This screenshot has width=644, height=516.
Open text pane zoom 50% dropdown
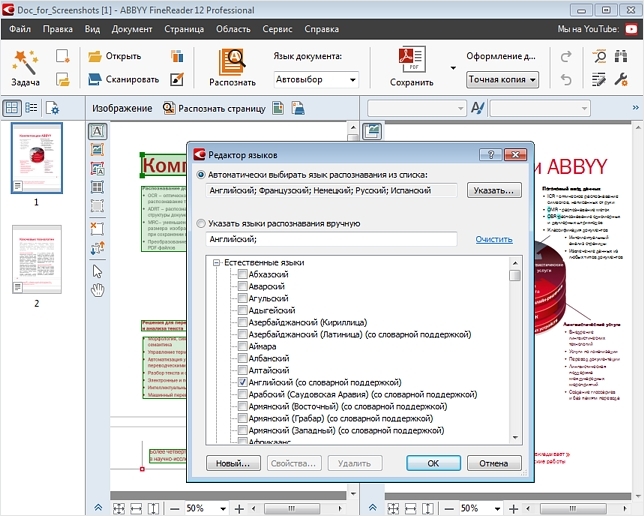pyautogui.click(x=497, y=509)
